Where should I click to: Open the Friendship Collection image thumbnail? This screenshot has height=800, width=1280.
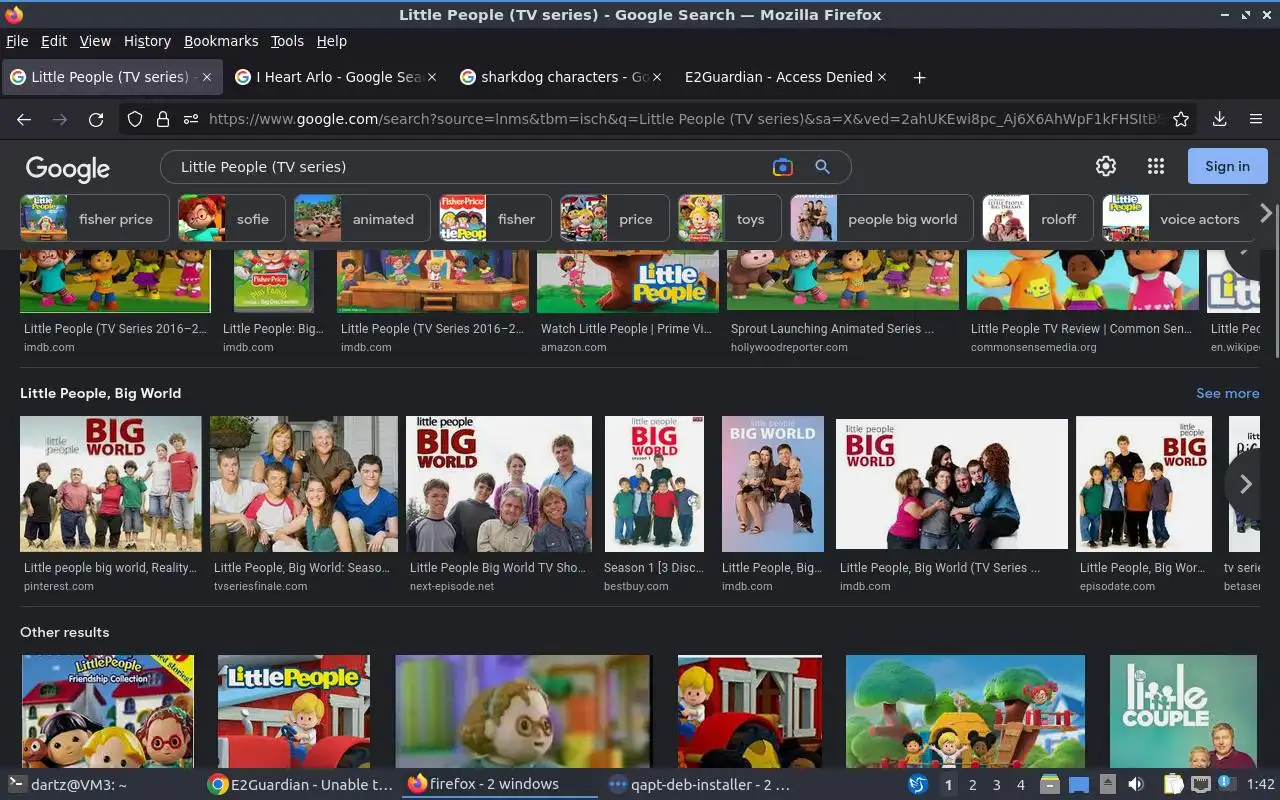(108, 711)
